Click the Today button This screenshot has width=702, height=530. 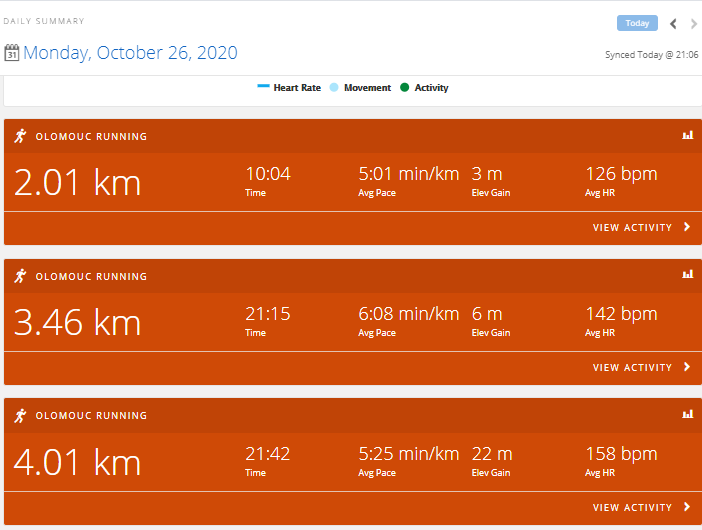click(x=637, y=23)
